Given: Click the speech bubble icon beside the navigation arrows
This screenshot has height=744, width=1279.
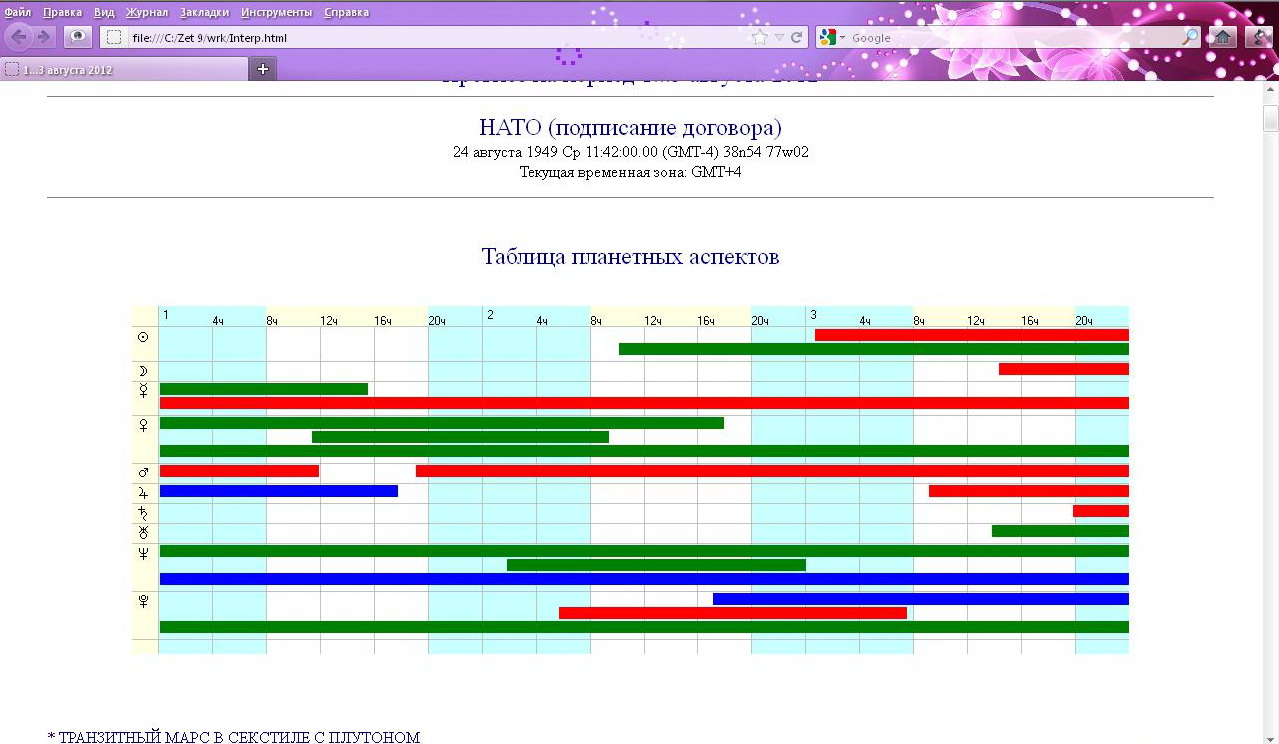Looking at the screenshot, I should coord(77,37).
